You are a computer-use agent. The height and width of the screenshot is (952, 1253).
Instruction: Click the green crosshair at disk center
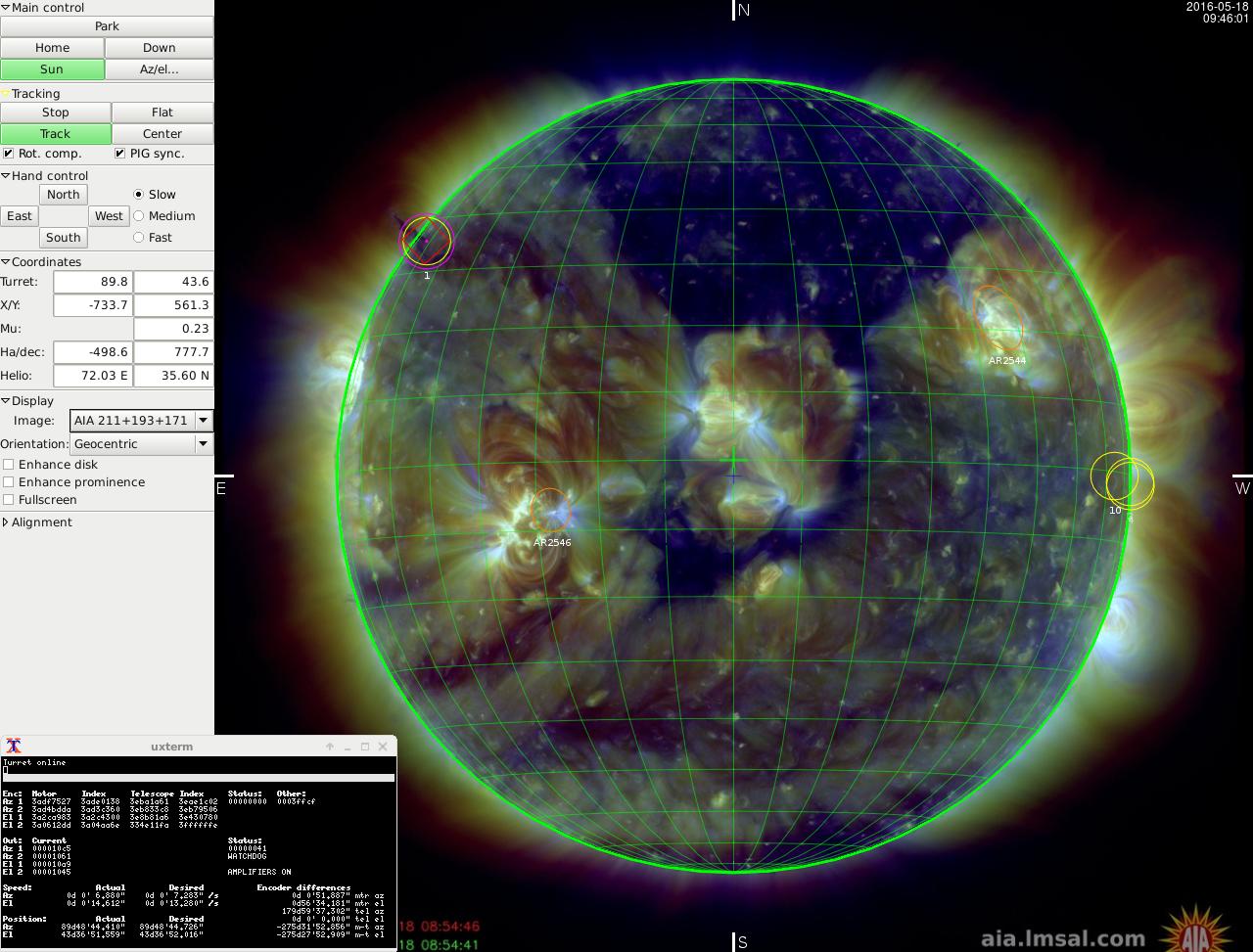[x=733, y=460]
